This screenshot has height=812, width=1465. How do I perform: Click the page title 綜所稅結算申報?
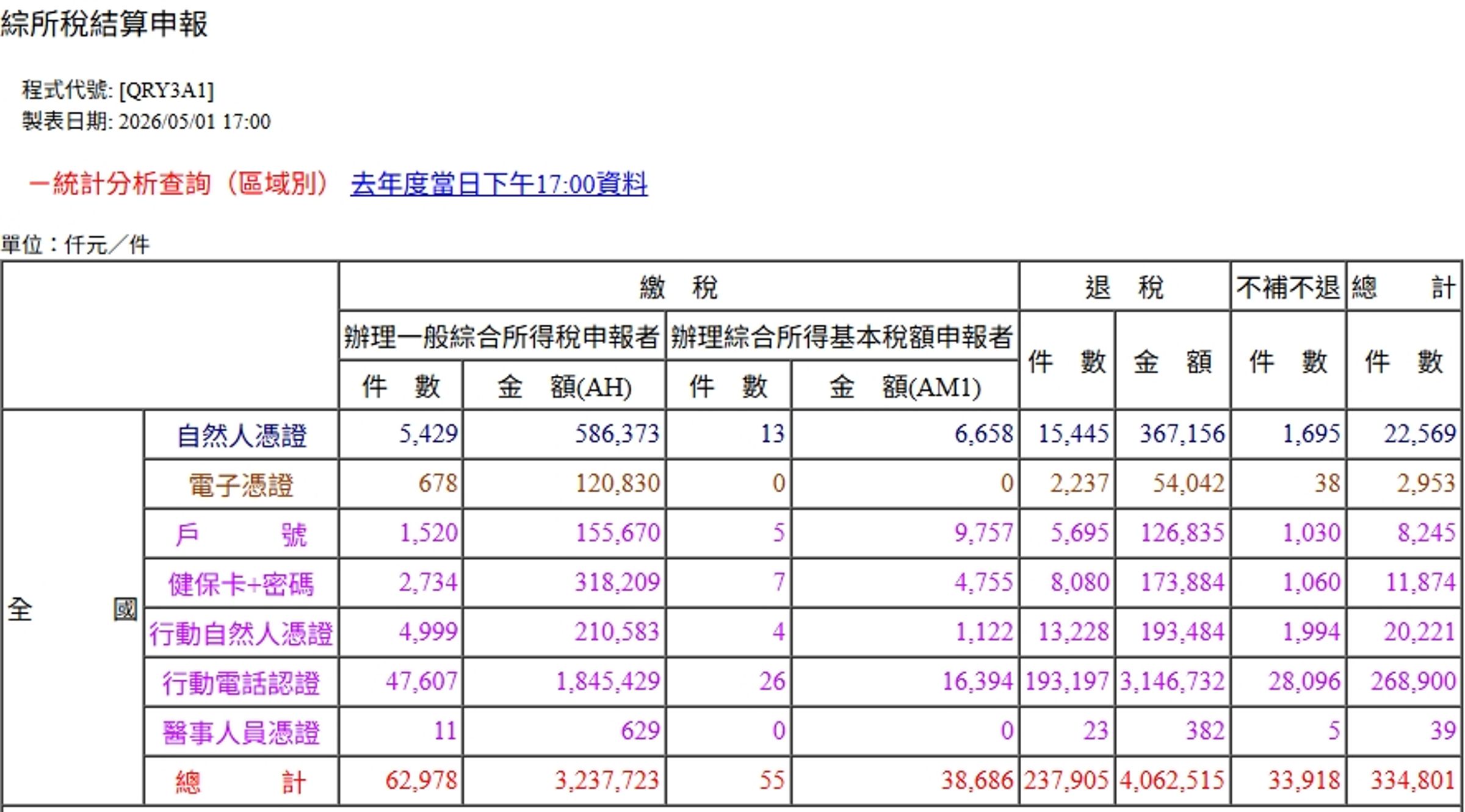click(x=104, y=25)
